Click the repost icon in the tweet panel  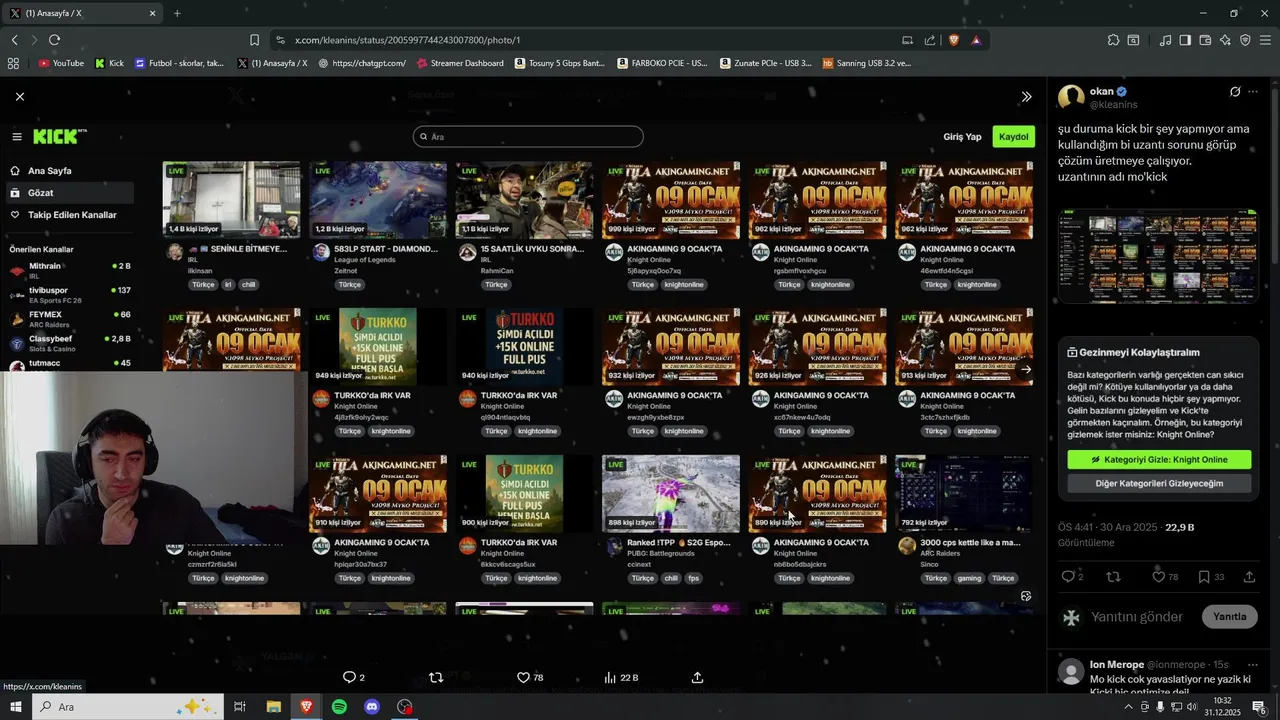coord(1113,577)
